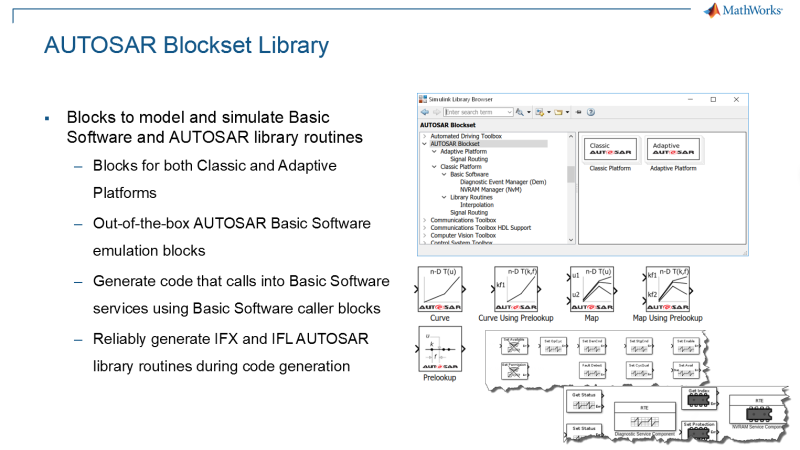Click the library tree scrollbar down arrow
The height and width of the screenshot is (450, 800).
click(x=571, y=240)
